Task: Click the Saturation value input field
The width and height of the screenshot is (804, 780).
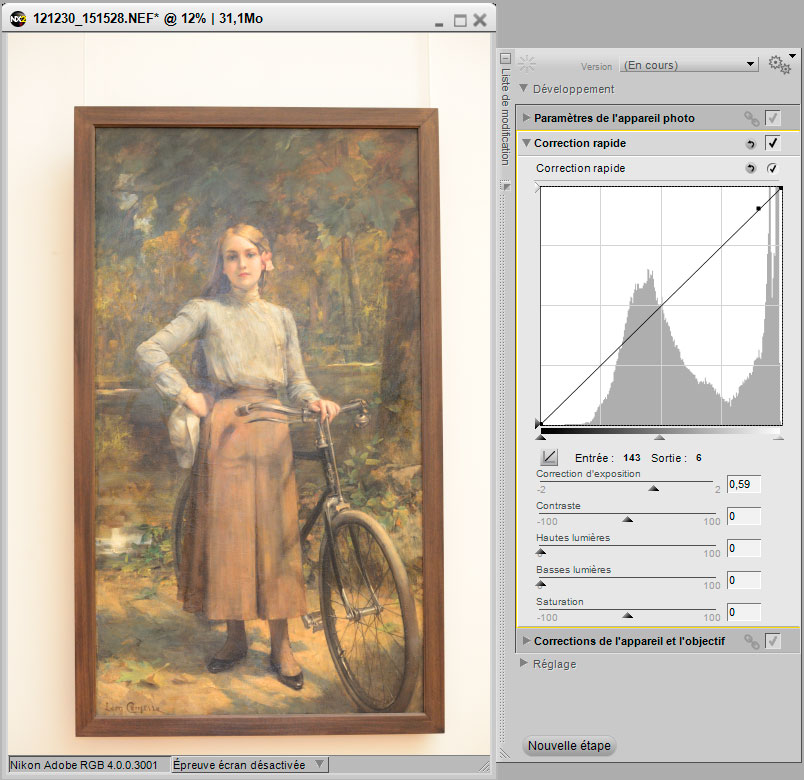Action: [743, 612]
